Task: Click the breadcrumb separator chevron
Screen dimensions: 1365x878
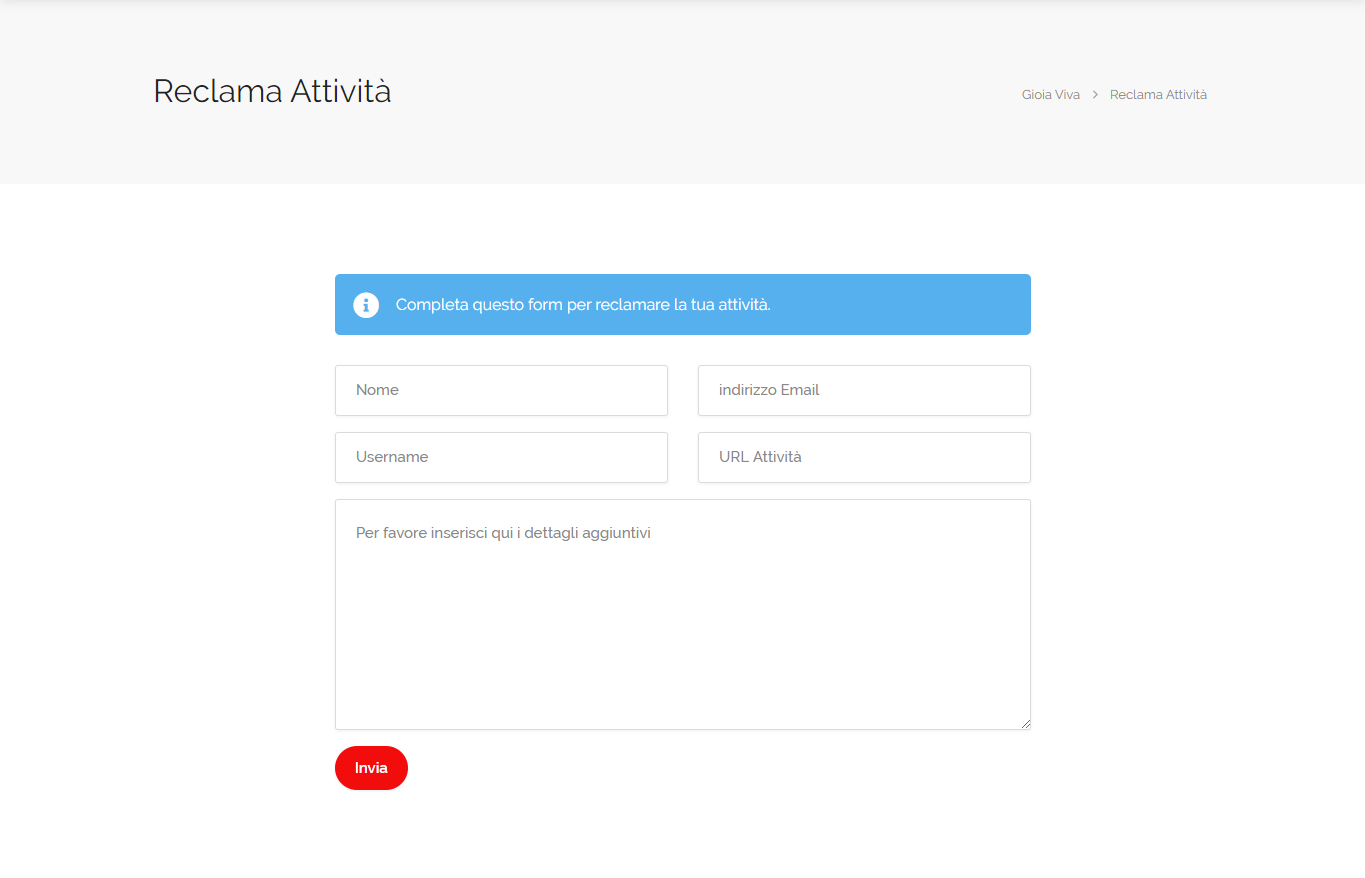Action: tap(1095, 95)
